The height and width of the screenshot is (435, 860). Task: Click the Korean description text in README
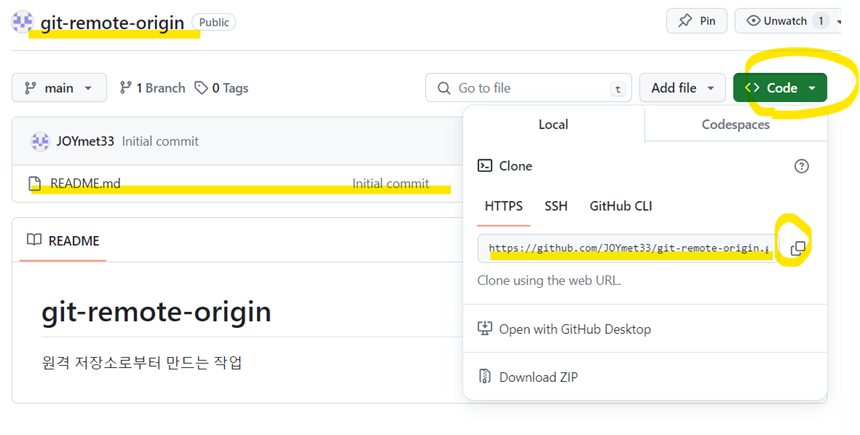tap(142, 363)
